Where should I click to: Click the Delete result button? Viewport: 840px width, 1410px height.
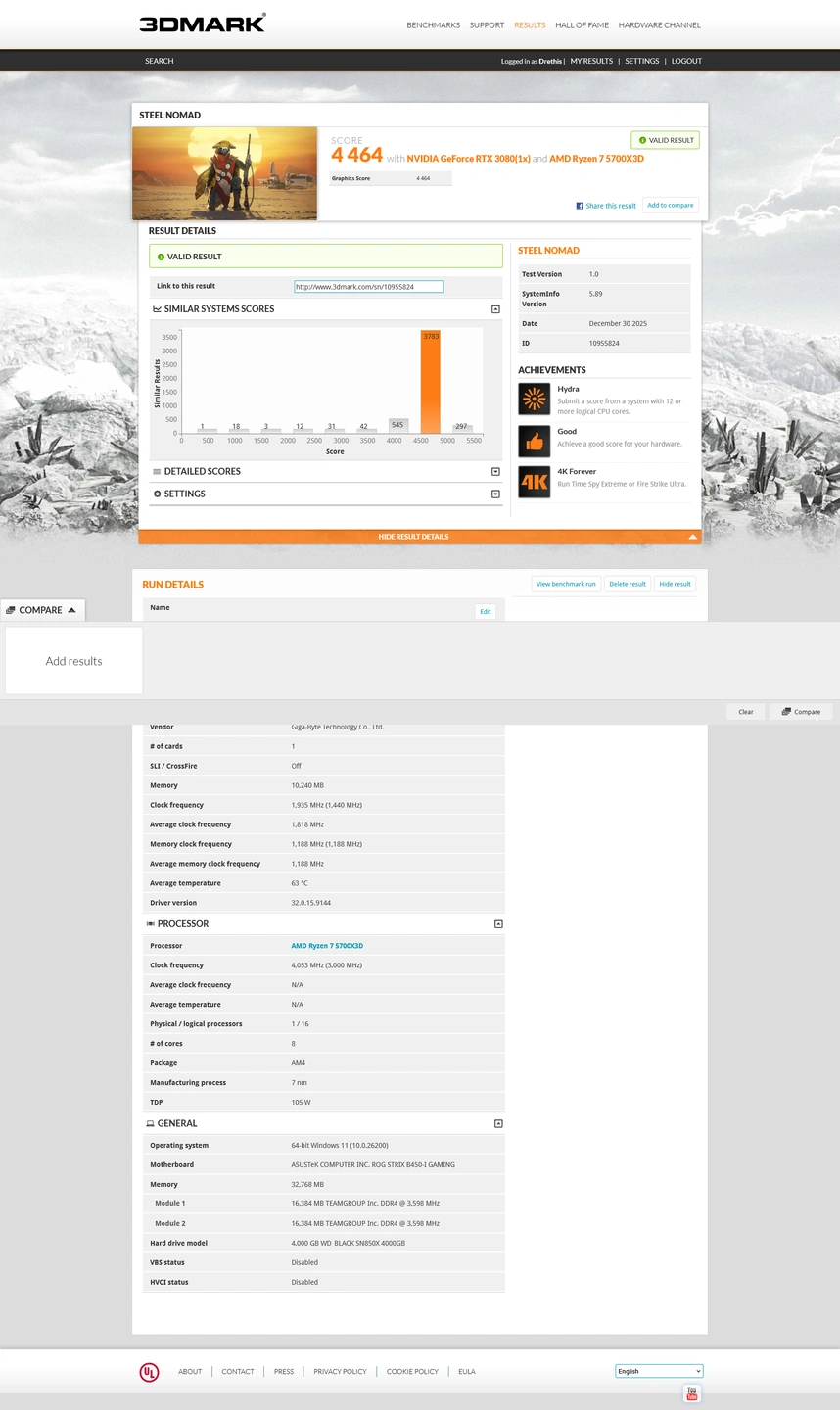(628, 584)
